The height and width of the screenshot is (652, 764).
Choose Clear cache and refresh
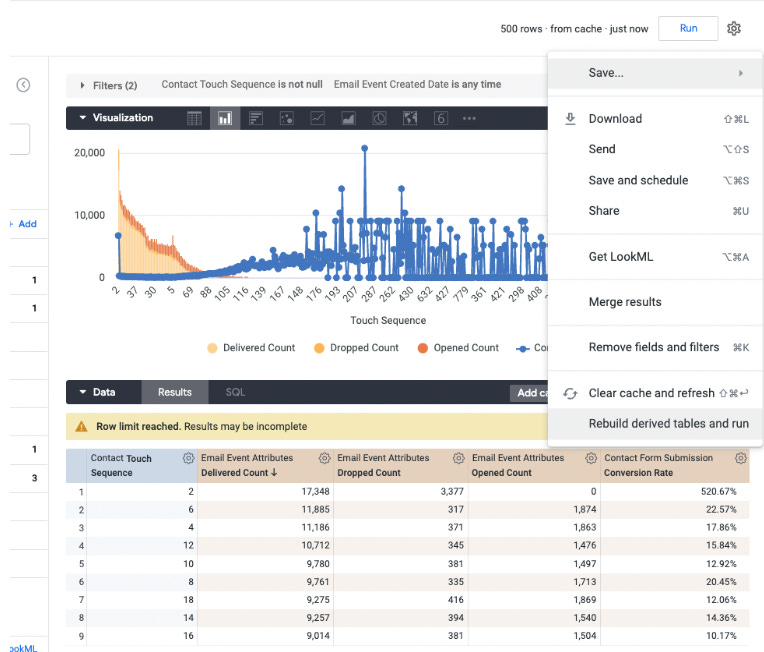point(655,393)
